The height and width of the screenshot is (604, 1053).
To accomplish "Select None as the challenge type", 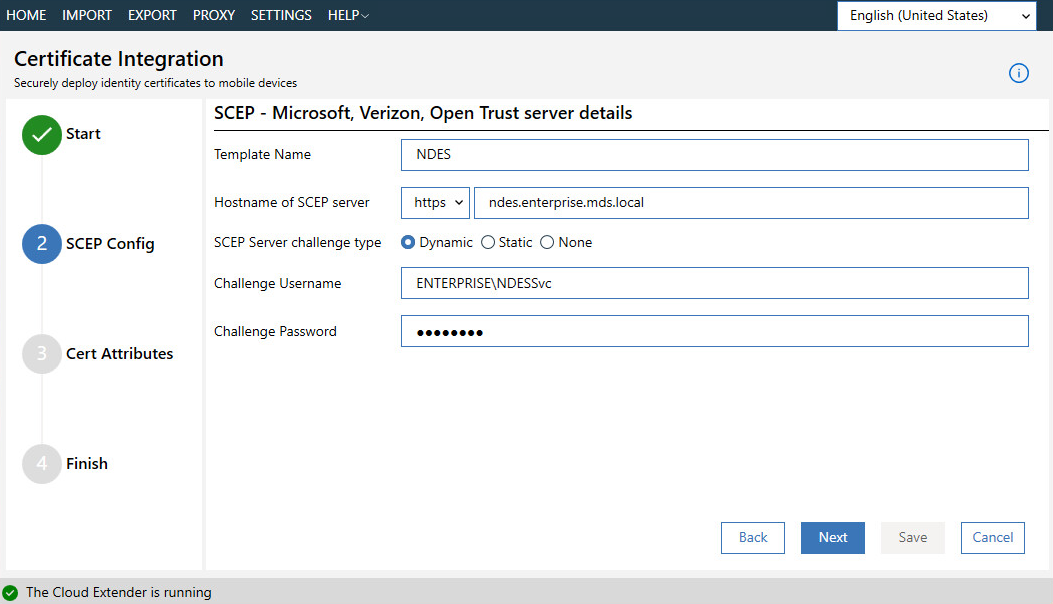I will pyautogui.click(x=547, y=242).
